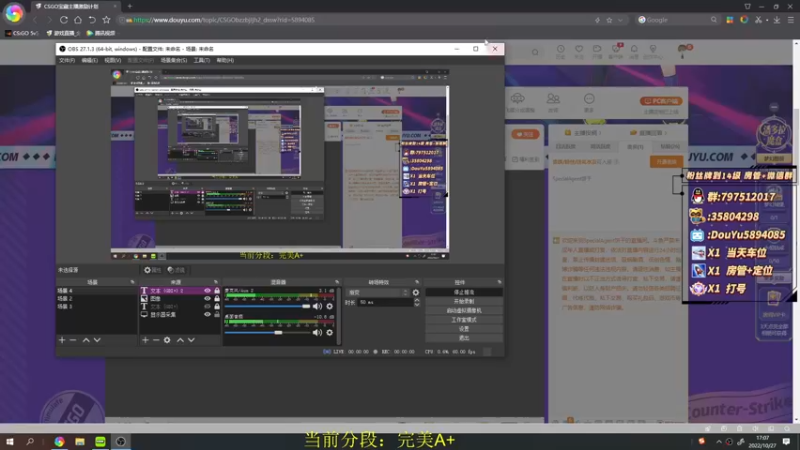Open Douyu messages bell icon in header
The height and width of the screenshot is (450, 800).
click(634, 51)
